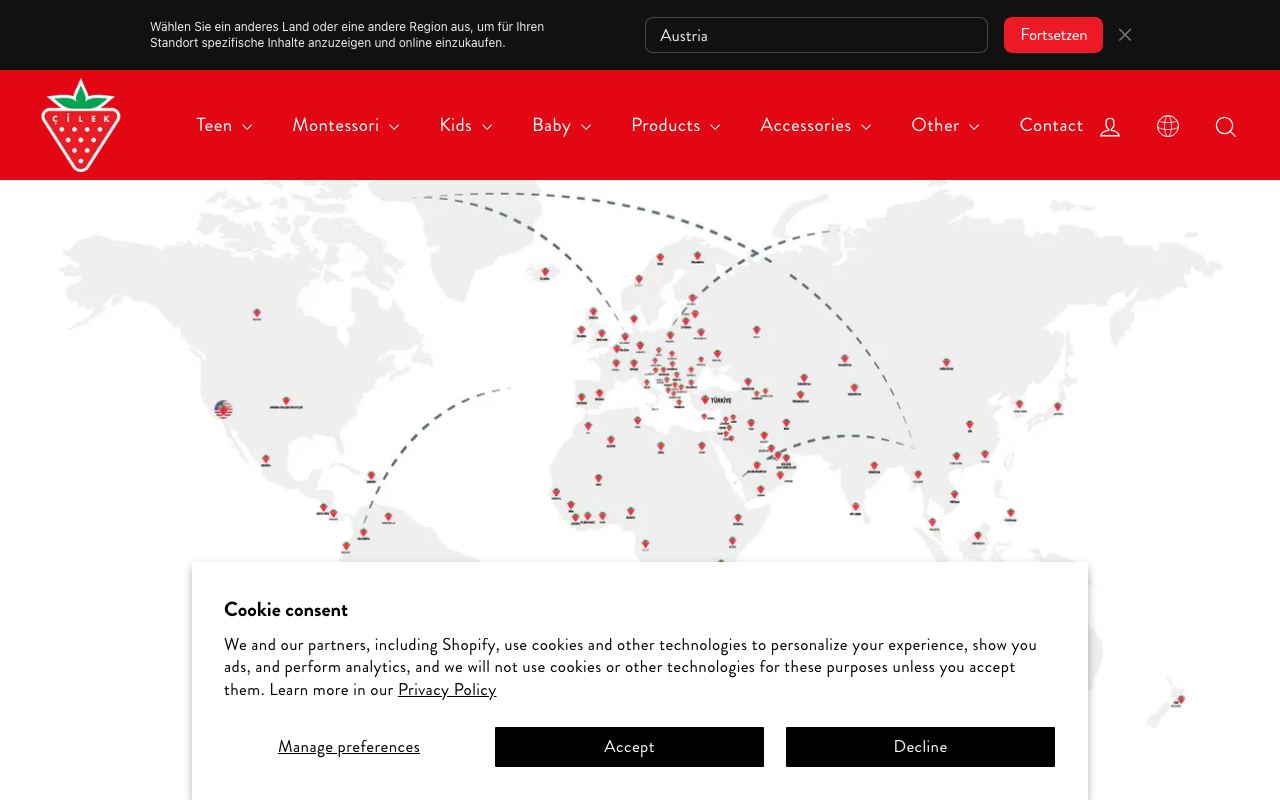Click the 'TÜRKİYE' map label

point(721,400)
